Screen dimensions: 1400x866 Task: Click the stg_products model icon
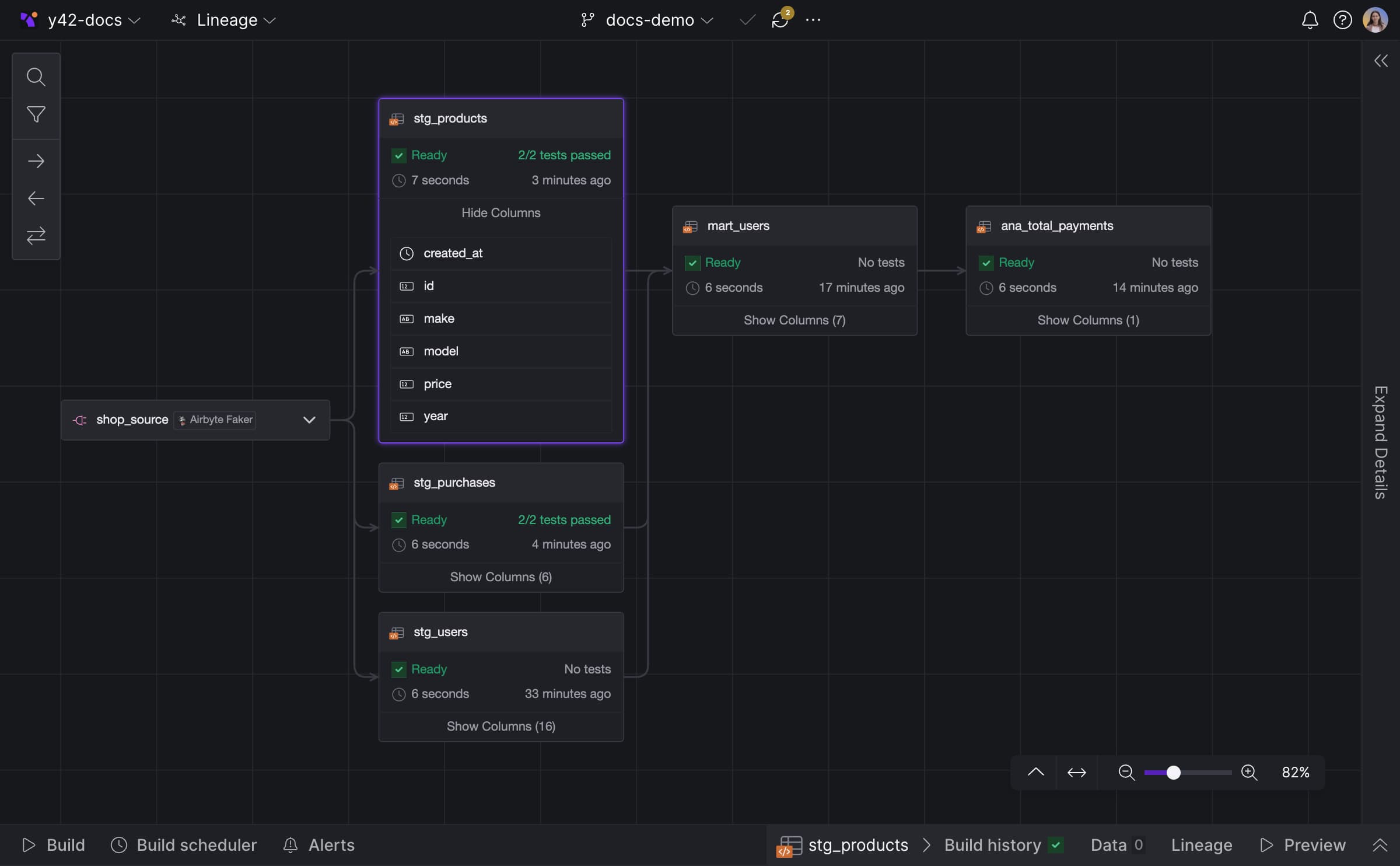396,119
